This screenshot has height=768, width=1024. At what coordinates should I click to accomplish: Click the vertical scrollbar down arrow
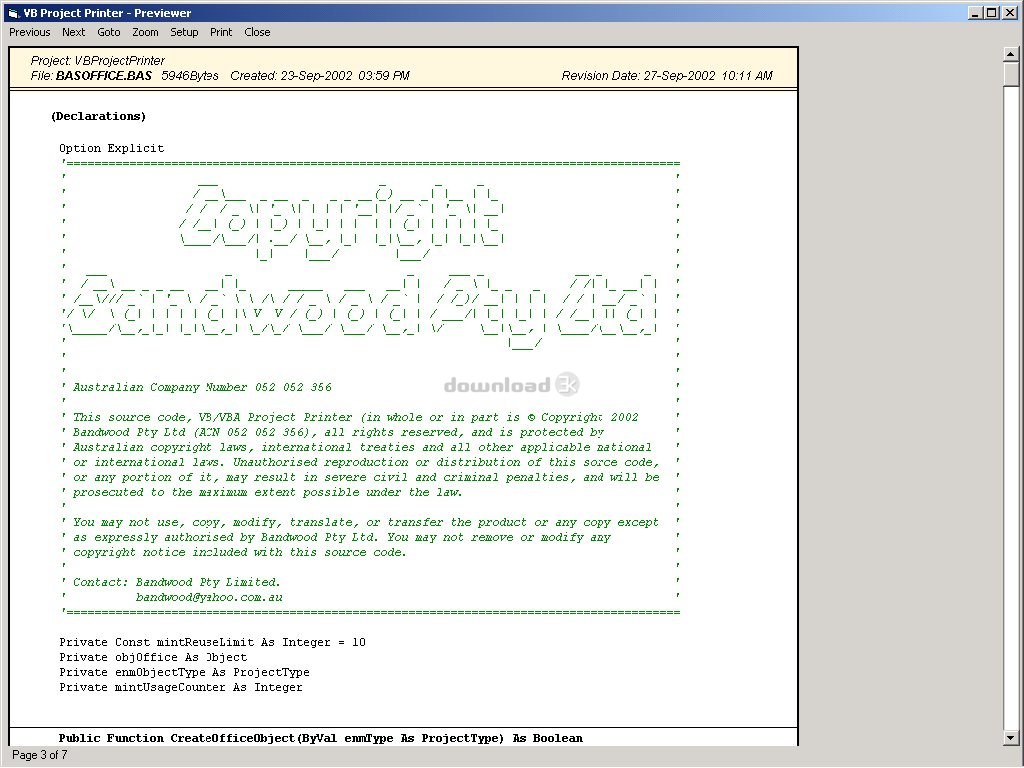(1010, 738)
